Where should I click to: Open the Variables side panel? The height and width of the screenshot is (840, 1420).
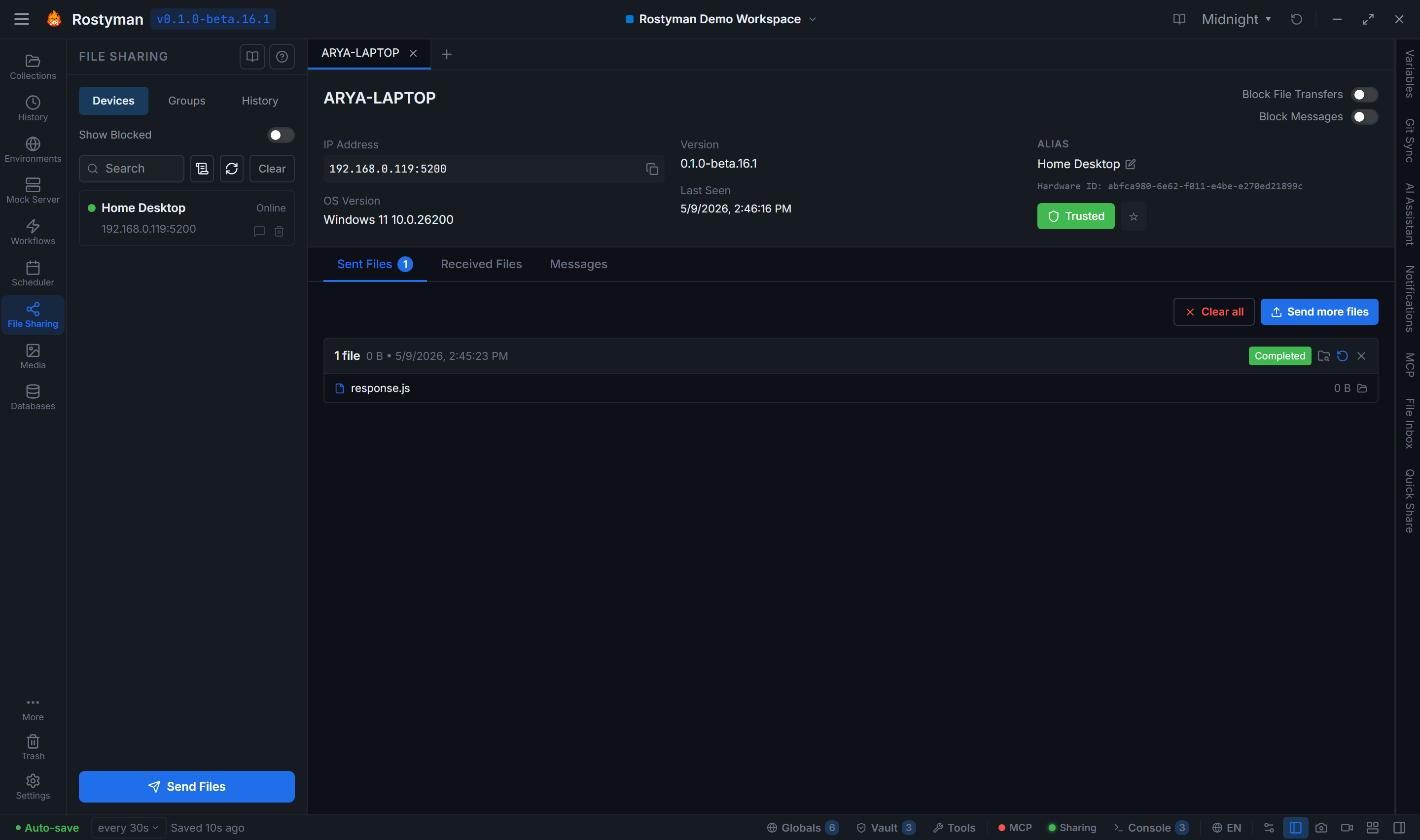[x=1409, y=73]
